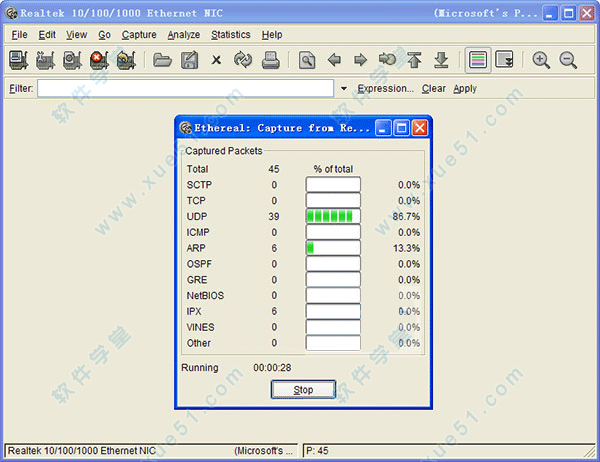This screenshot has height=462, width=600.
Task: Click the IPX protocol label
Action: pyautogui.click(x=194, y=312)
